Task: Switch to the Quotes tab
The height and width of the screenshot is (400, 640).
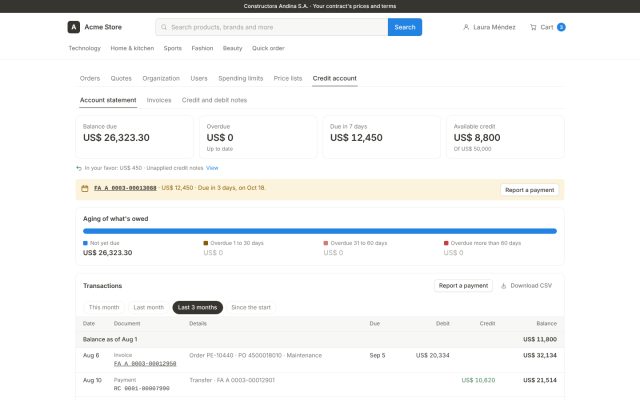Action: tap(121, 78)
